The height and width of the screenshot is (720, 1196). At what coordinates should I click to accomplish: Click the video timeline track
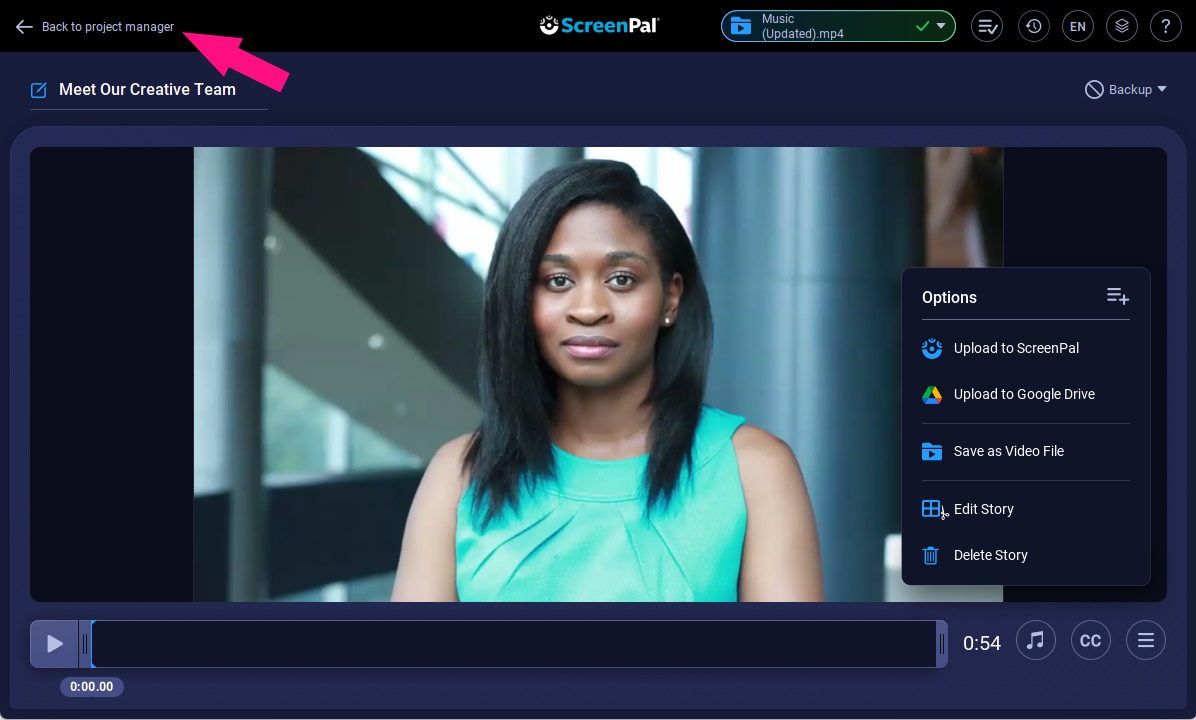point(514,644)
